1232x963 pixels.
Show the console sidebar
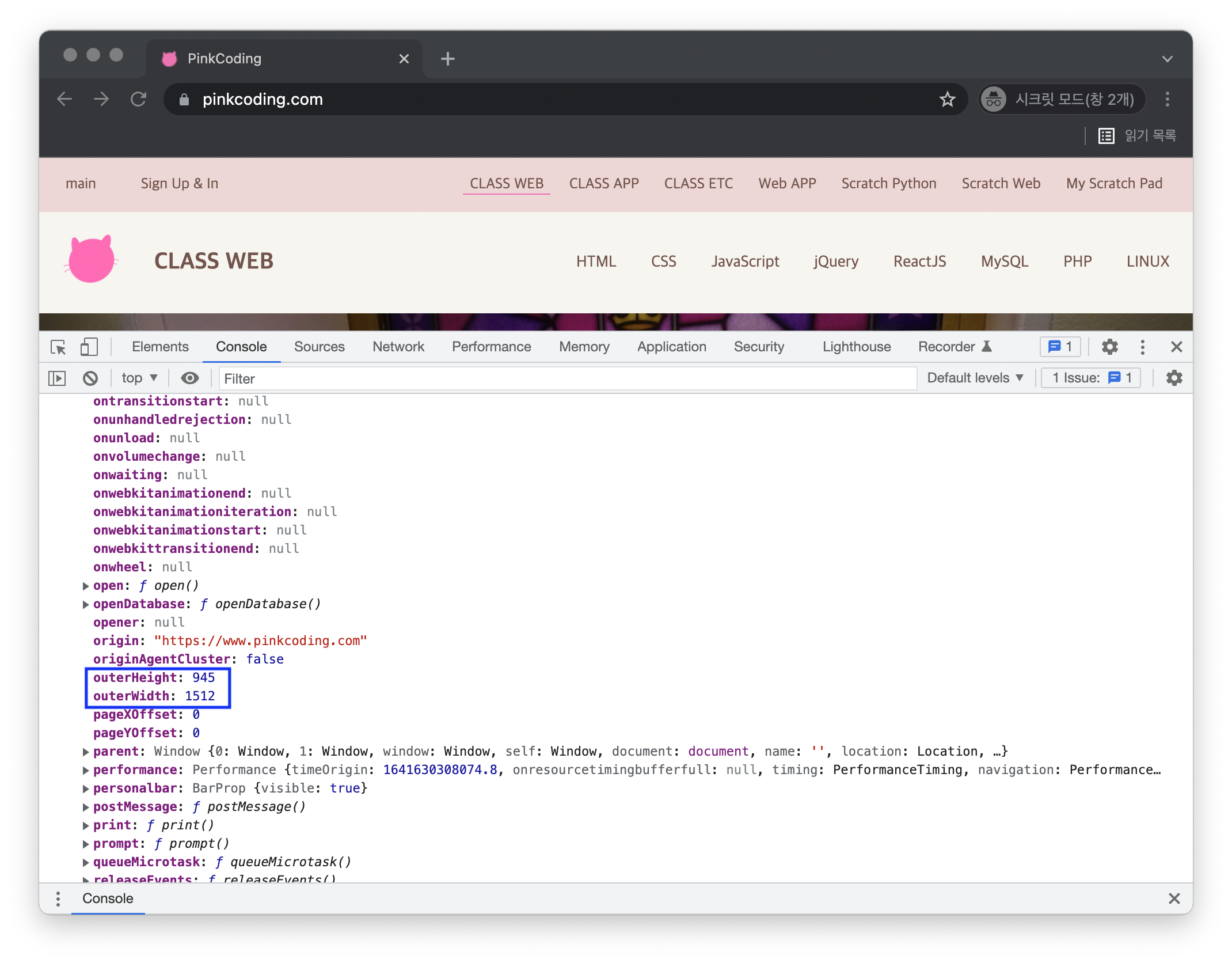click(57, 378)
